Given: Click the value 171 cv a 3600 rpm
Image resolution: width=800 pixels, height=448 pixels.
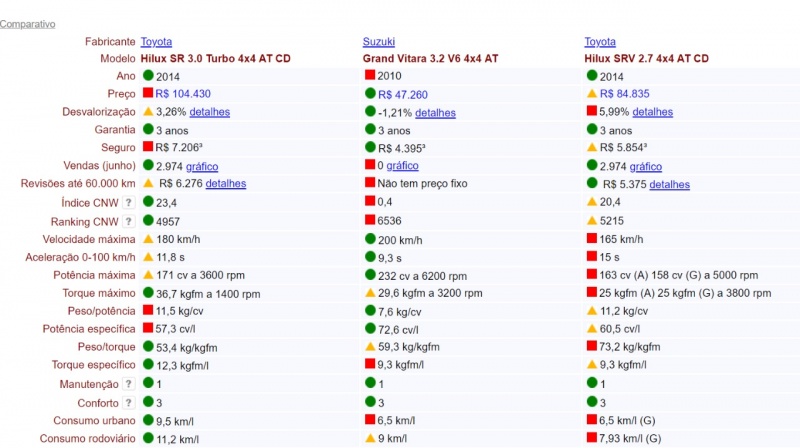Looking at the screenshot, I should point(201,275).
